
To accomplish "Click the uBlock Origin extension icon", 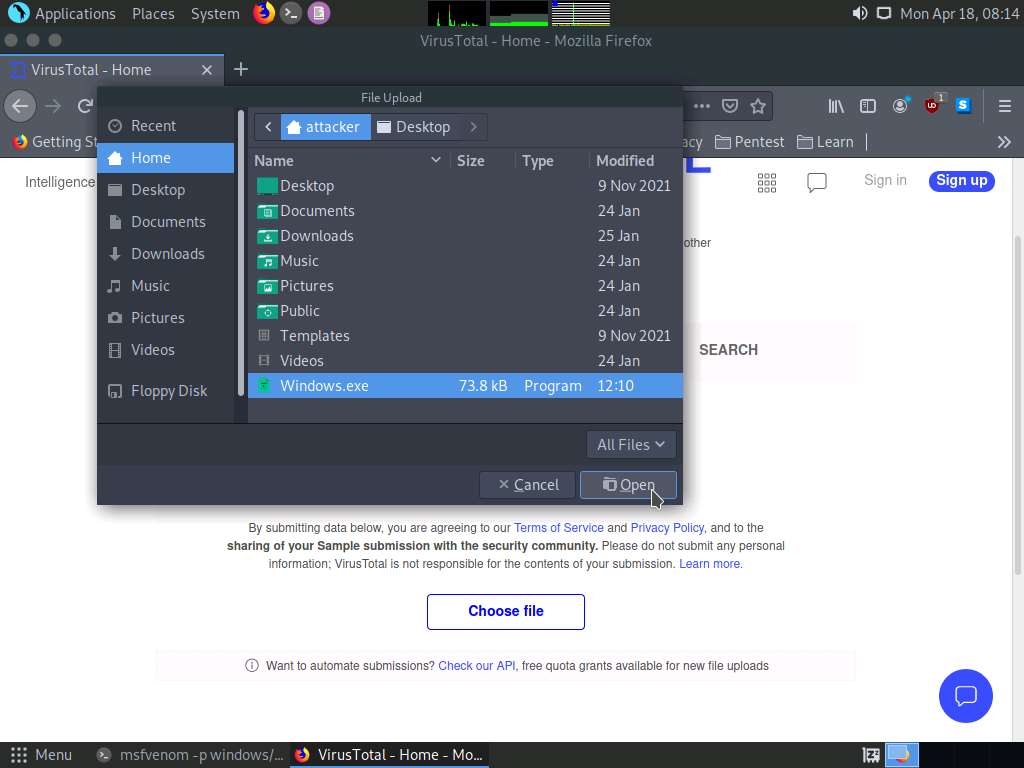I will coord(932,106).
